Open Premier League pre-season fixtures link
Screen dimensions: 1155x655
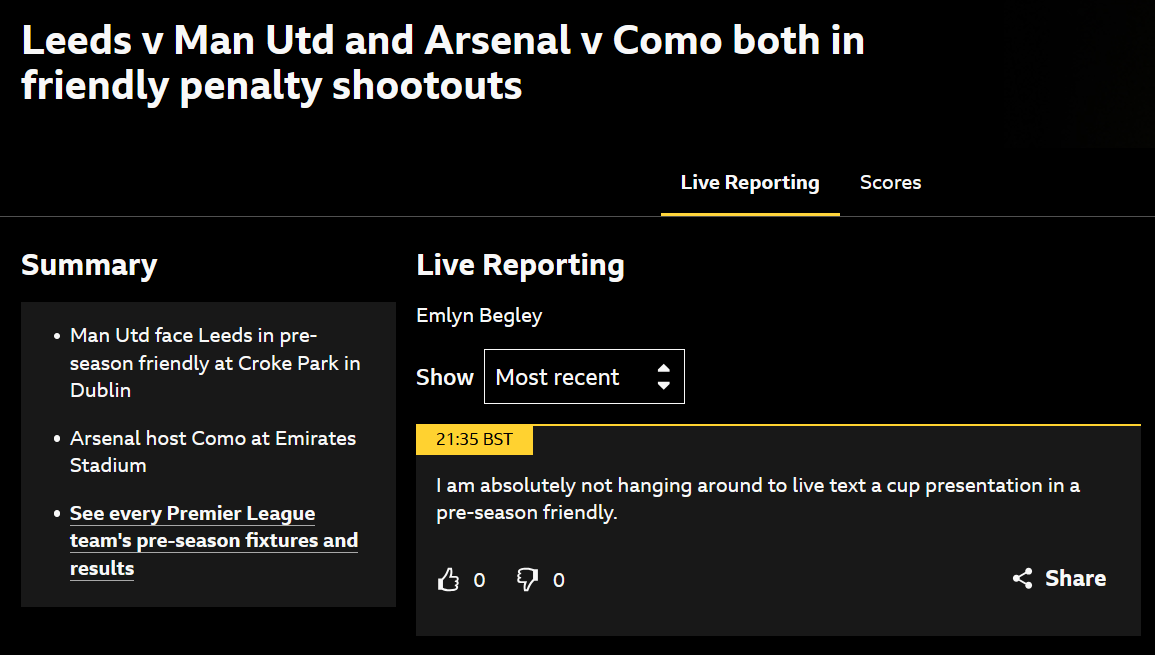214,541
